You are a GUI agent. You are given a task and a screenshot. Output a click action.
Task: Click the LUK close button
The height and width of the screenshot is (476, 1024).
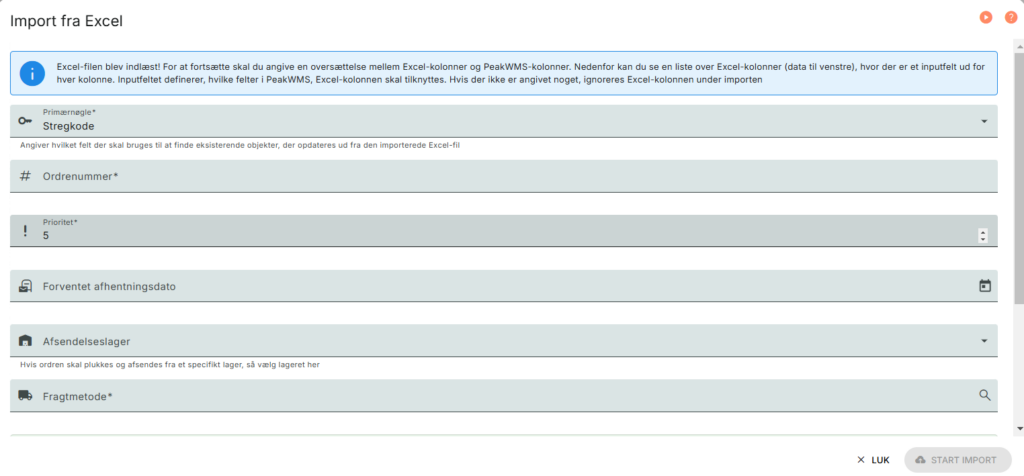coord(873,460)
